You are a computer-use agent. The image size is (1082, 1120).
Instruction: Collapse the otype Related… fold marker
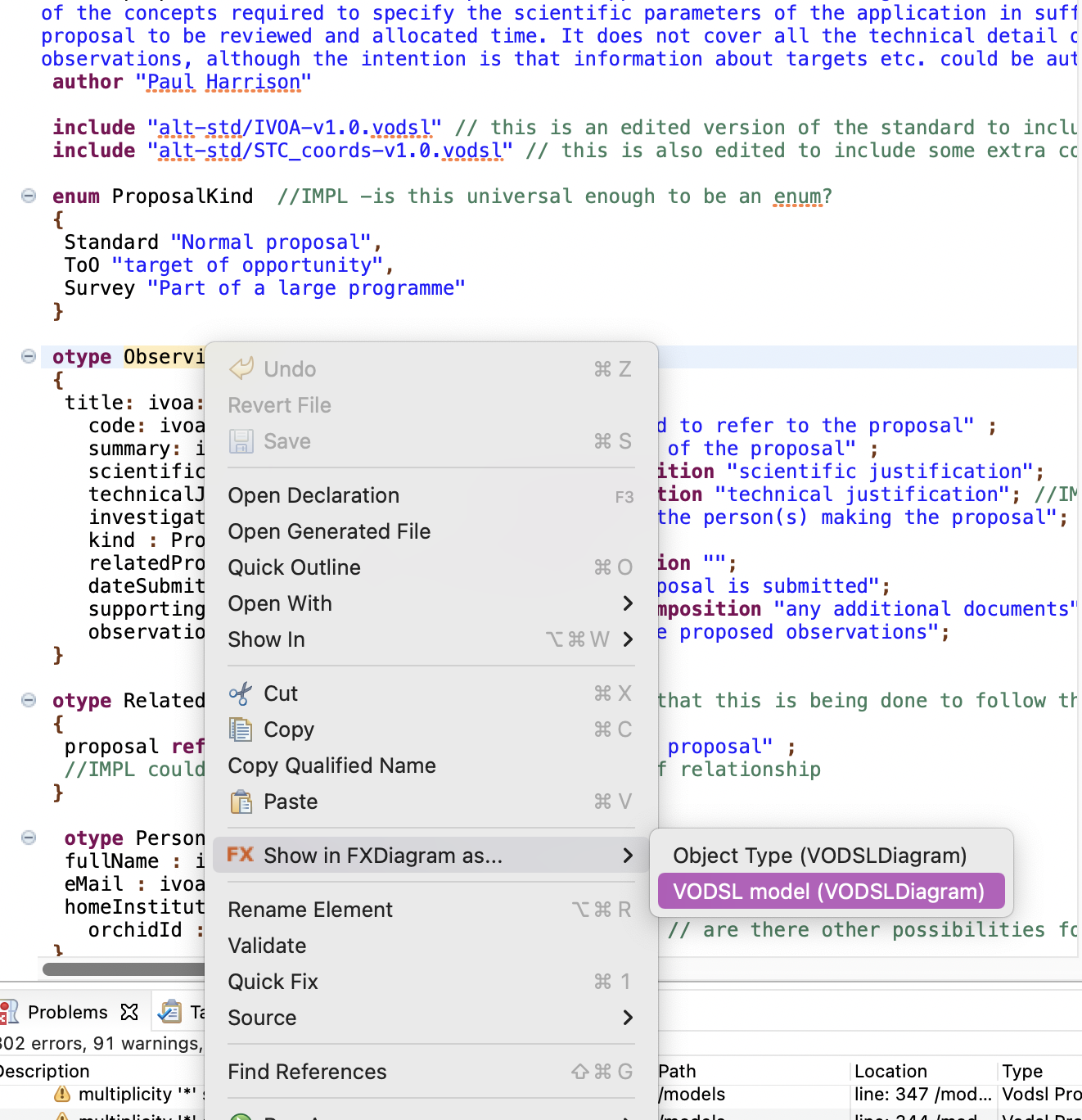click(29, 700)
